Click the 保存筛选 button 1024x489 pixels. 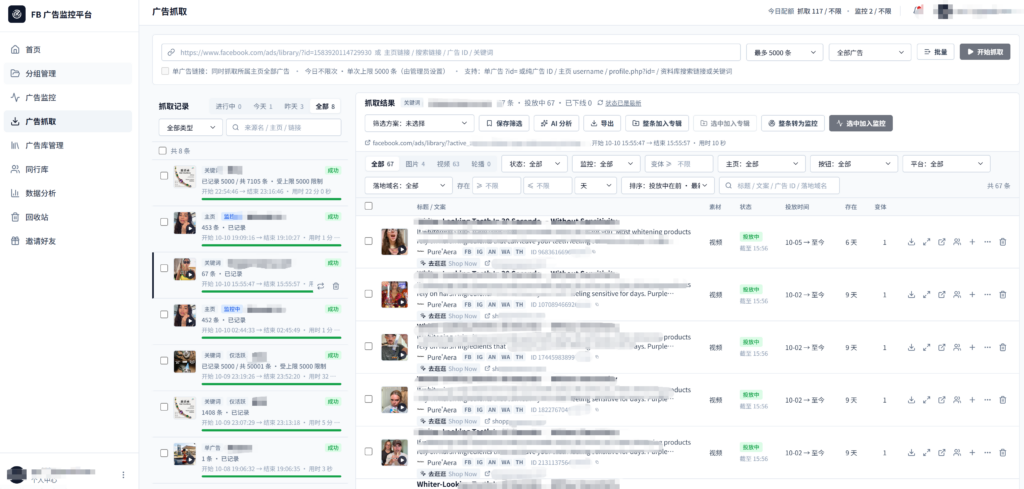tap(504, 123)
